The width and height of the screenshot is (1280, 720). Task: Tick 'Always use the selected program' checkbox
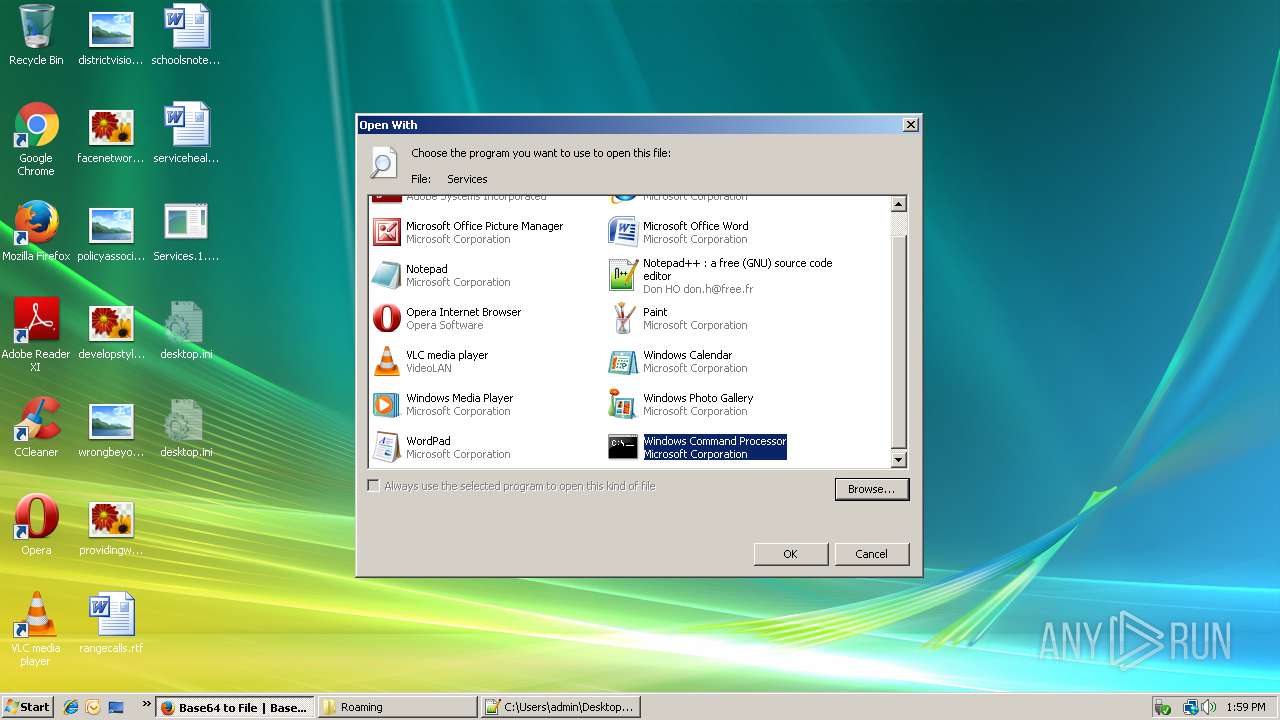373,486
